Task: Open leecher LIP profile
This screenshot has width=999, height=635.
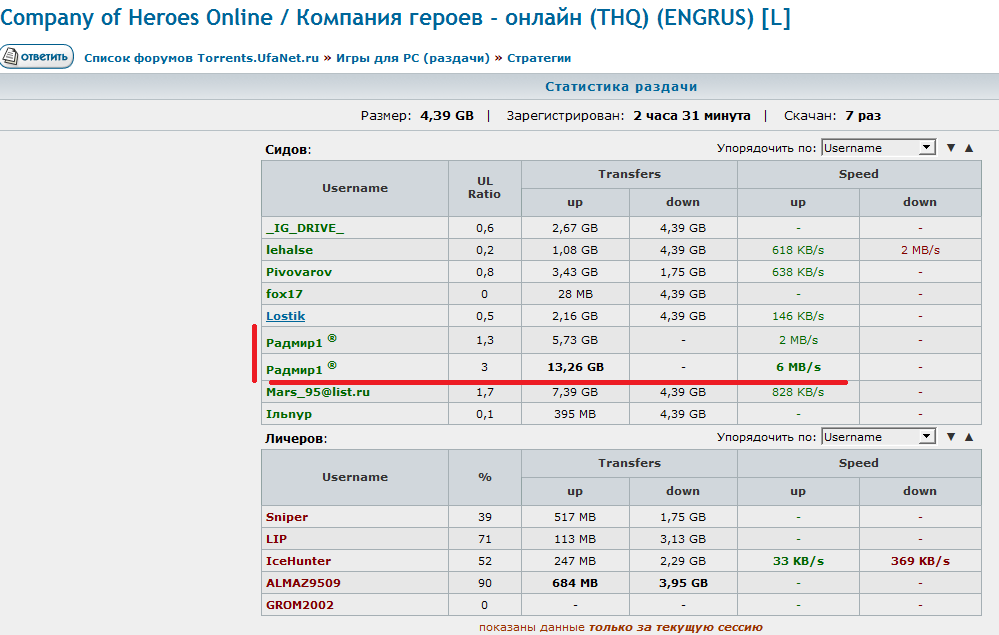Action: 276,539
